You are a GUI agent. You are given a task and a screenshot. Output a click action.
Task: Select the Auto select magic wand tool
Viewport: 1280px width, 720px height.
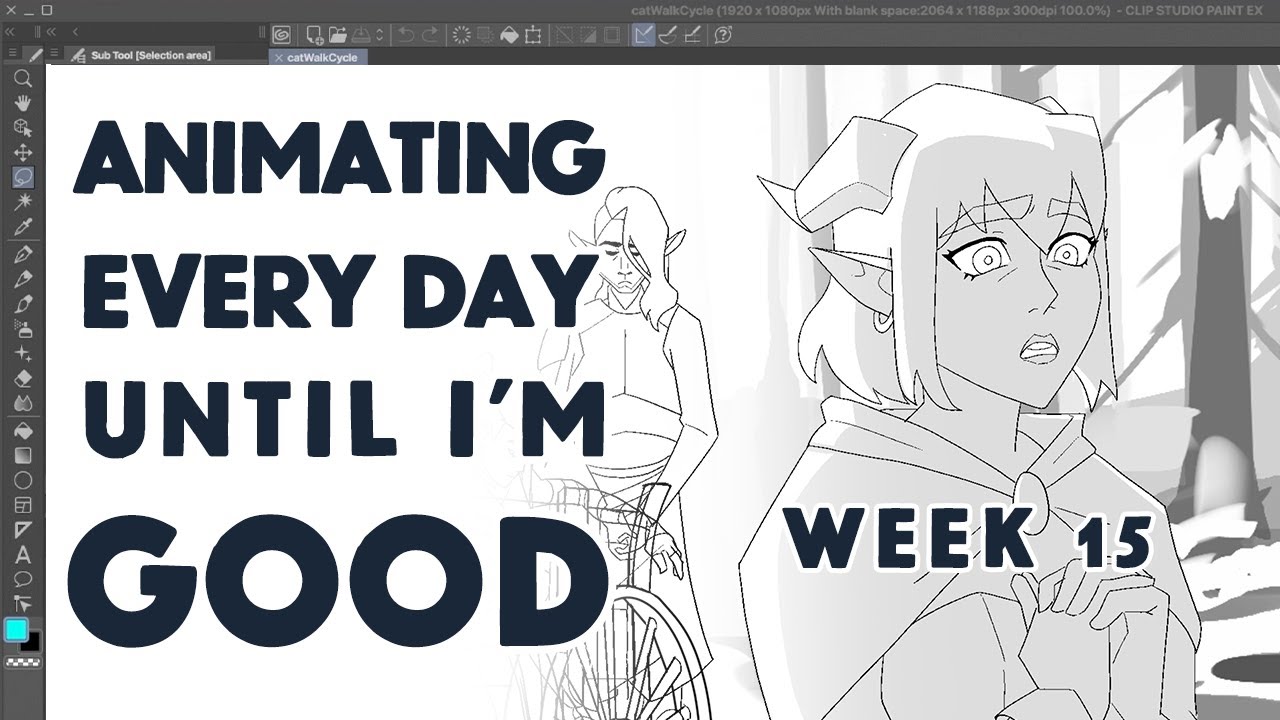[x=22, y=202]
